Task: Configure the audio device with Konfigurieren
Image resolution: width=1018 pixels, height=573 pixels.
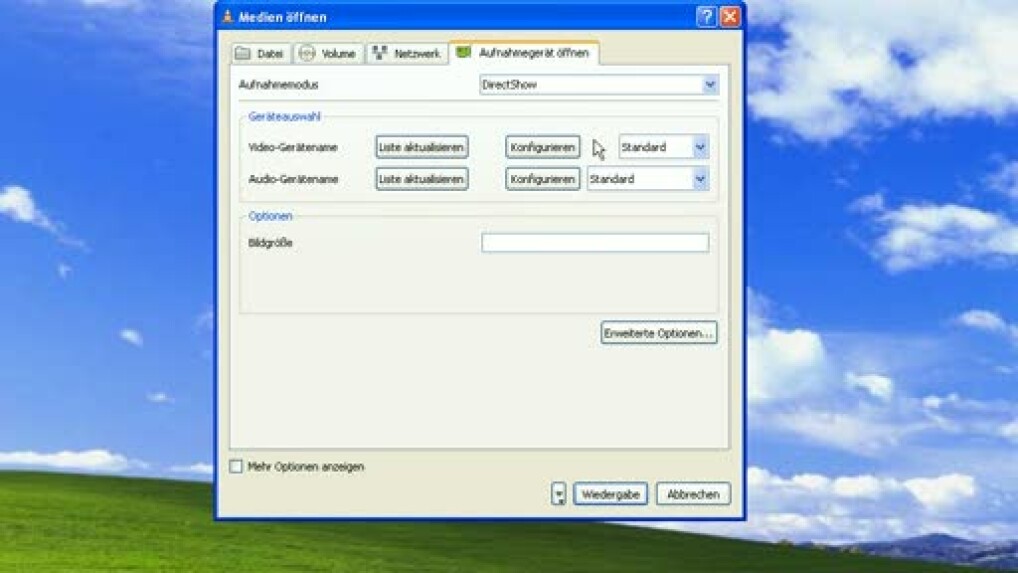Action: 542,179
